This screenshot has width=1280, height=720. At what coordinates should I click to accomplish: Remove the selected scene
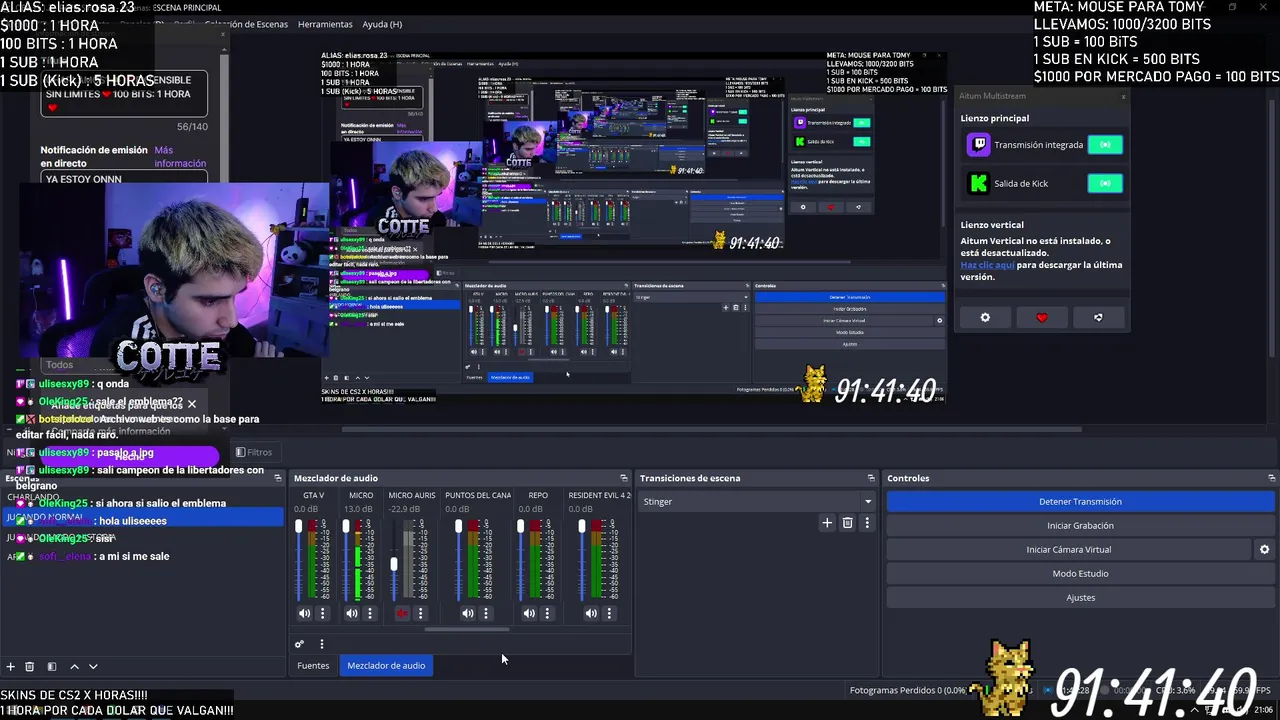tap(30, 666)
